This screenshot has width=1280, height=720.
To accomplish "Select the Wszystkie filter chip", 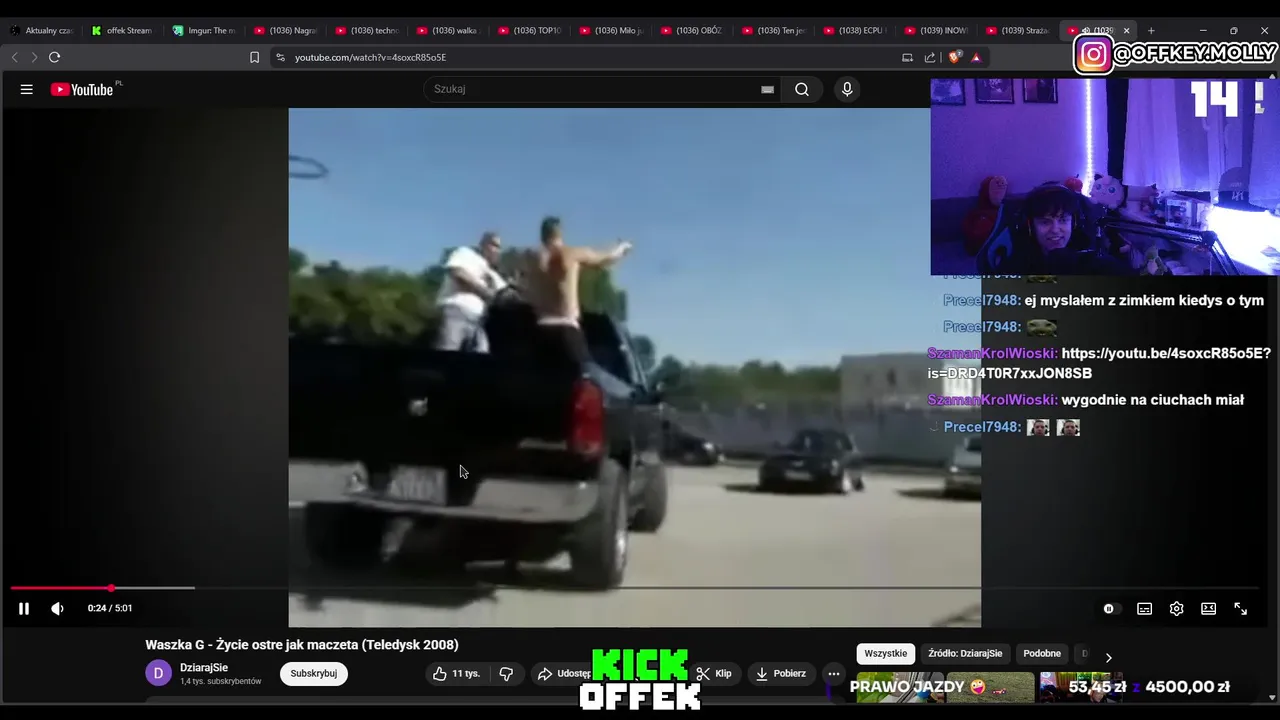I will [886, 653].
